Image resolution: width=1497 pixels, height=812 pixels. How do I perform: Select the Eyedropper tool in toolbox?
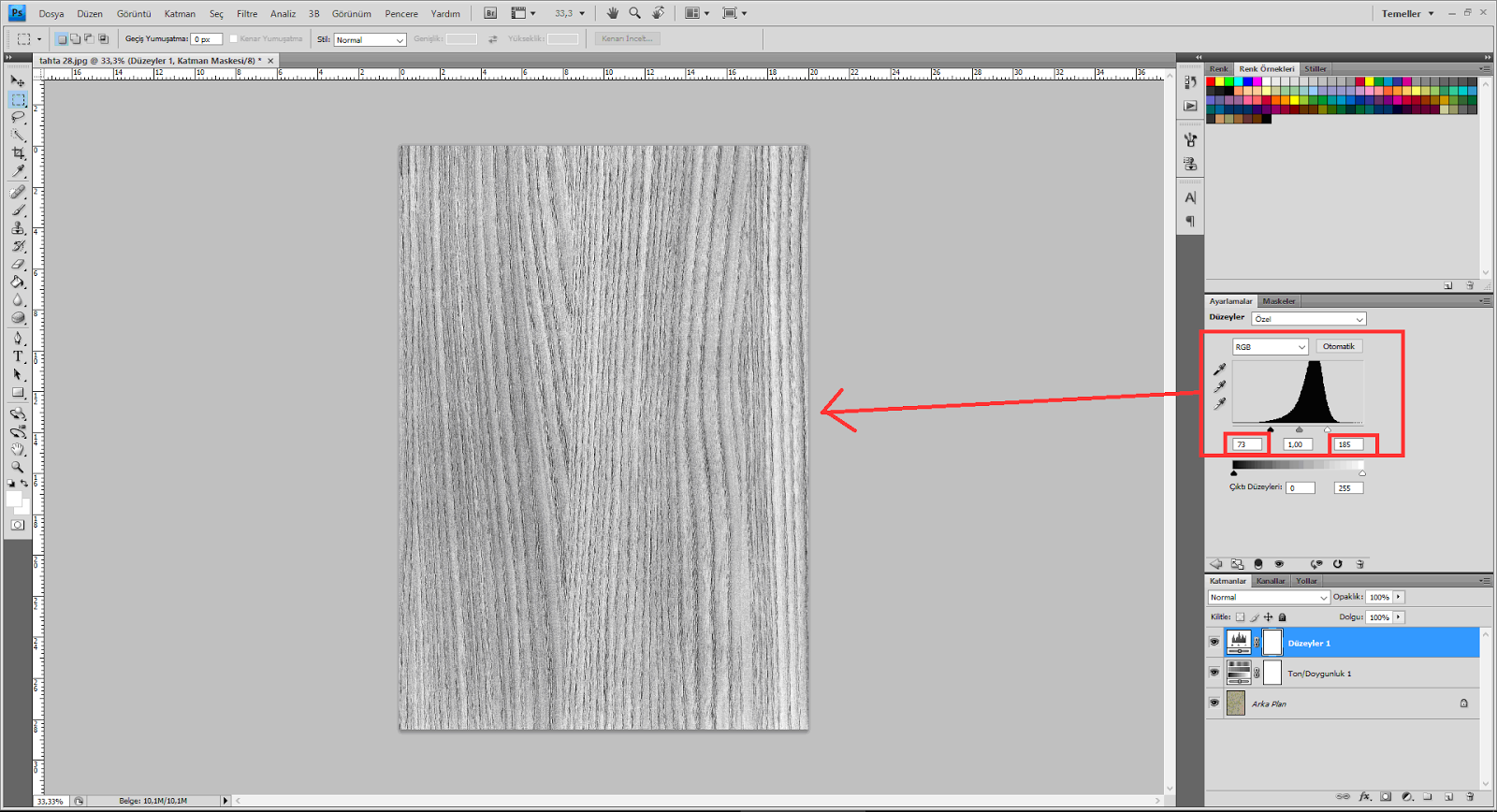tap(18, 171)
